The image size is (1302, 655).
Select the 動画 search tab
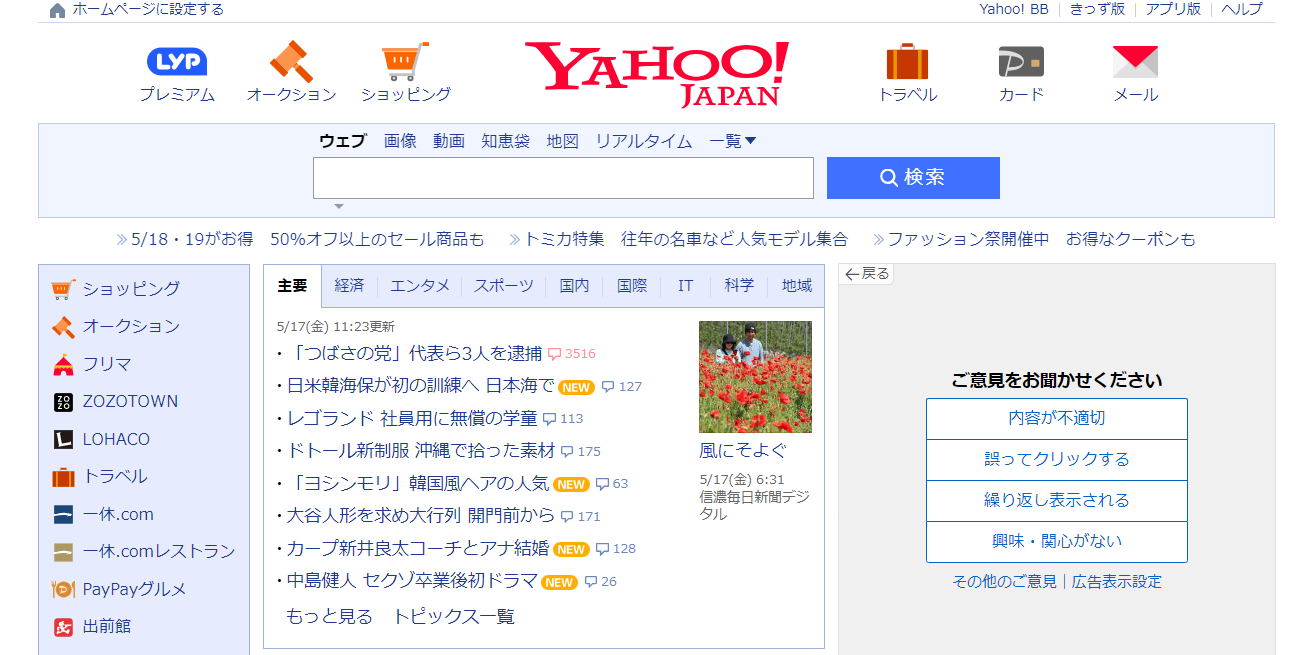(x=449, y=141)
